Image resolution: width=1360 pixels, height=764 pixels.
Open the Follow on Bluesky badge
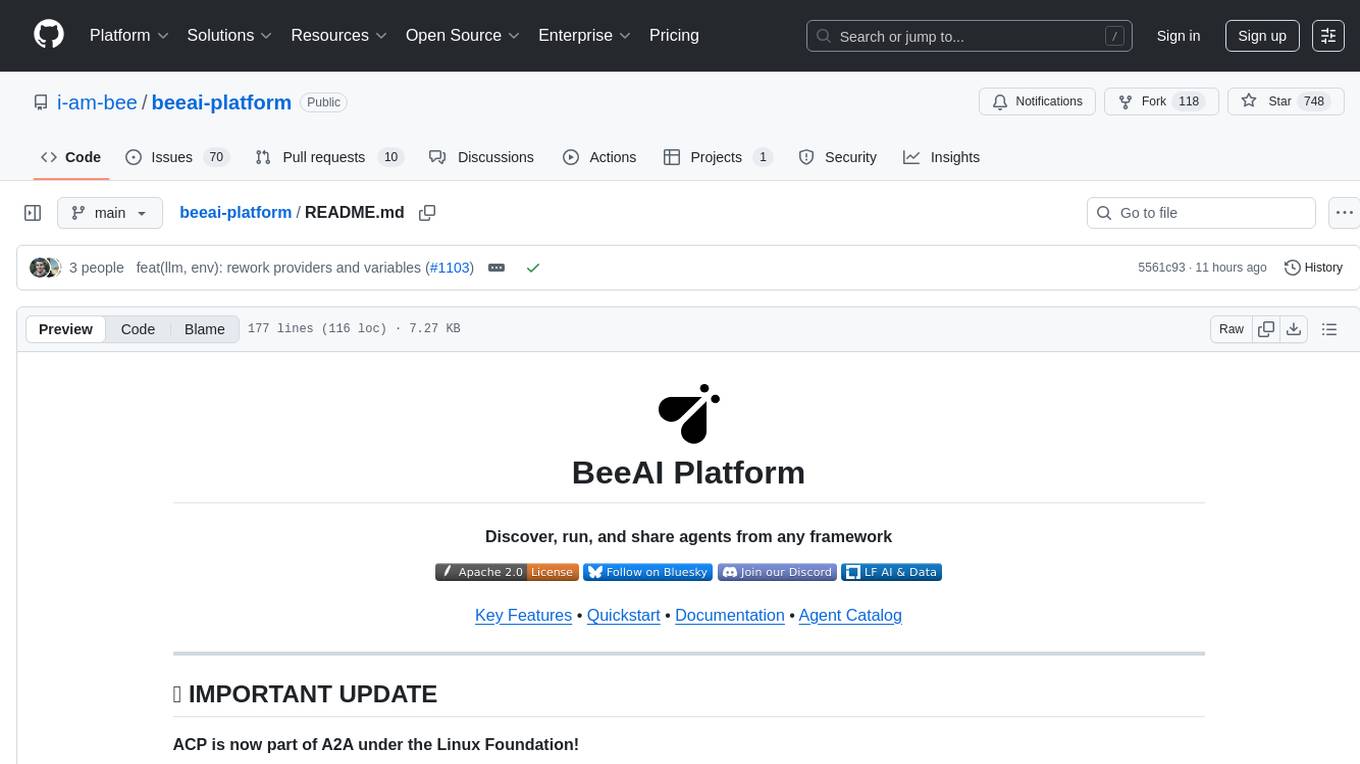[x=648, y=572]
